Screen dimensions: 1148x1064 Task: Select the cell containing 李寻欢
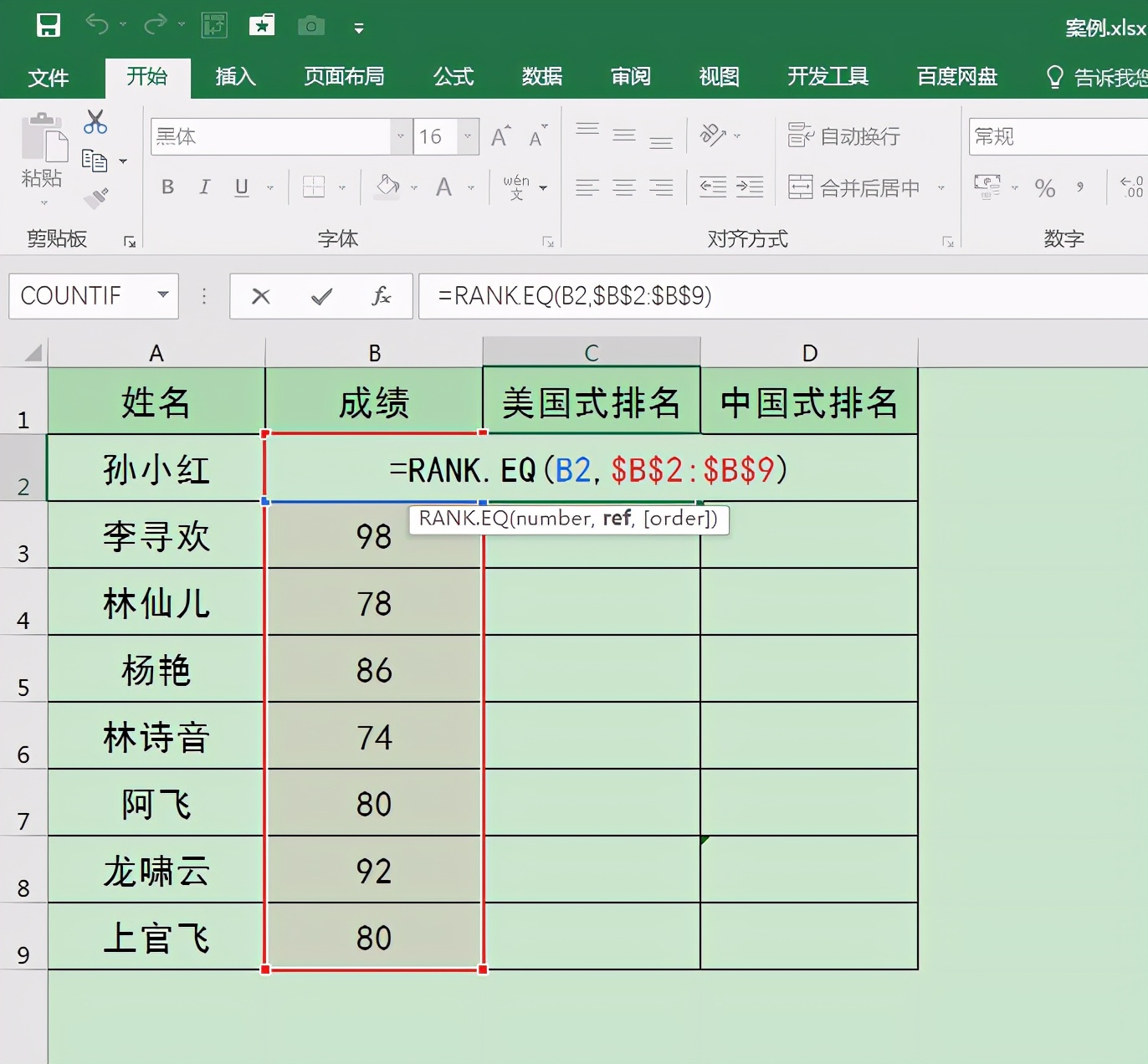156,535
